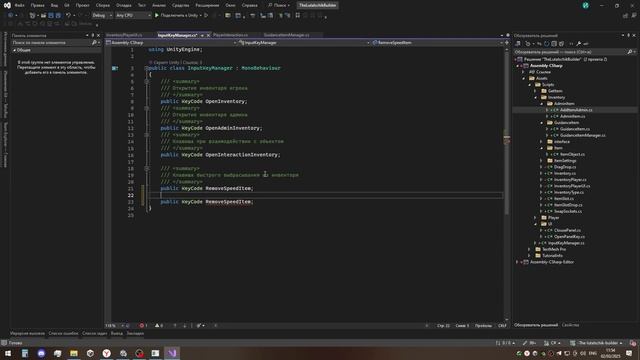640x360 pixels.
Task: Select Assembly-CSharp-Editor project node
Action: [x=551, y=262]
